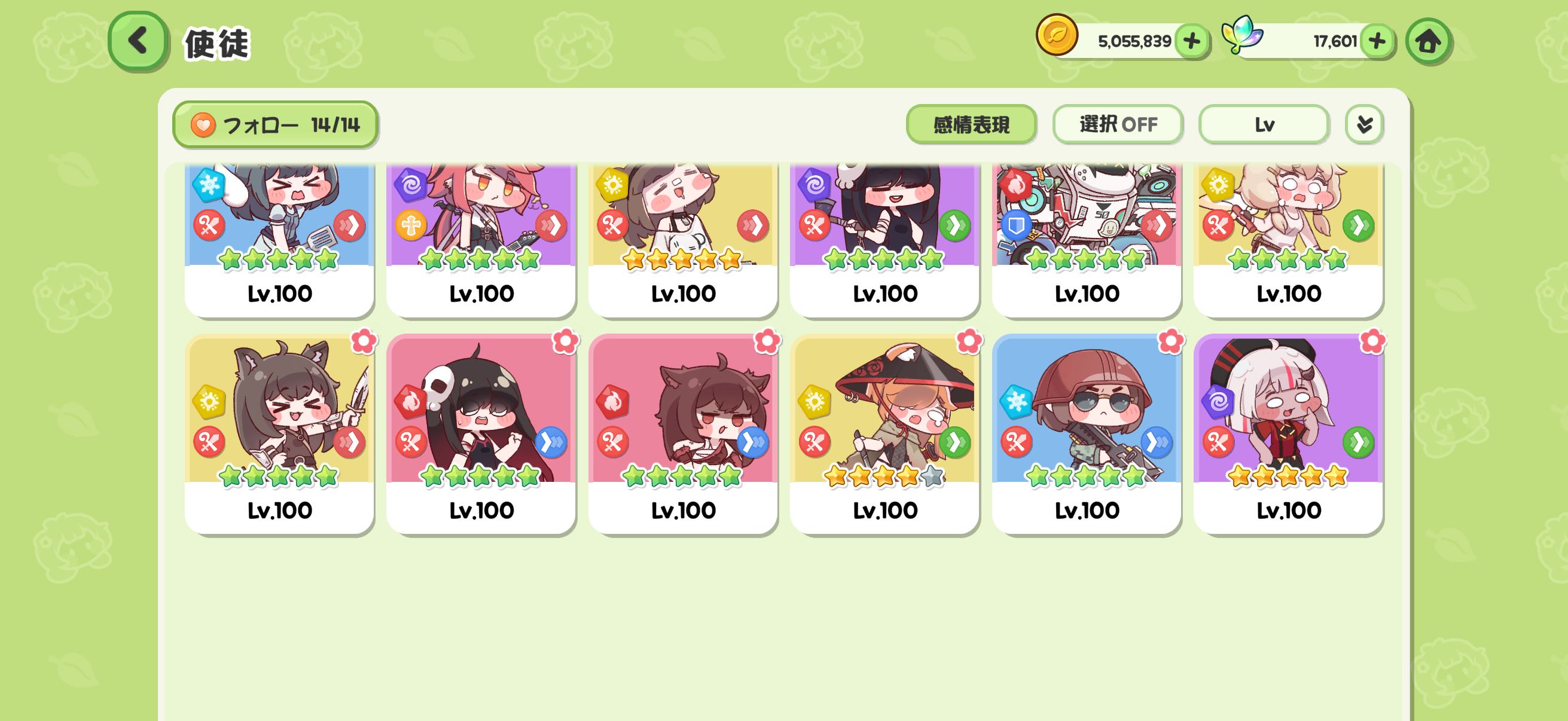The width and height of the screenshot is (1568, 721).
Task: Open the home screen icon
Action: click(x=1428, y=41)
